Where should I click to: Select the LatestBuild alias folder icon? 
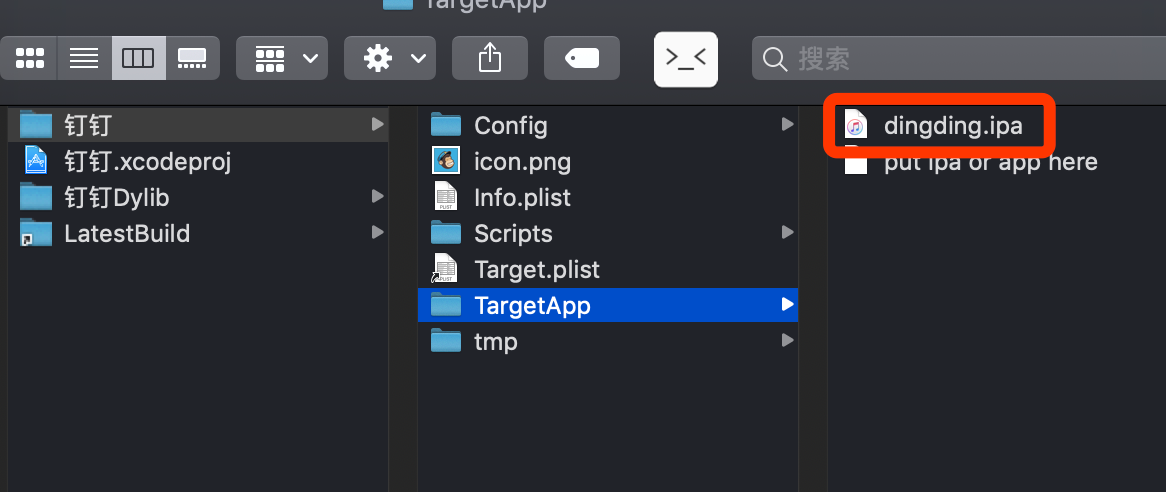click(x=36, y=233)
